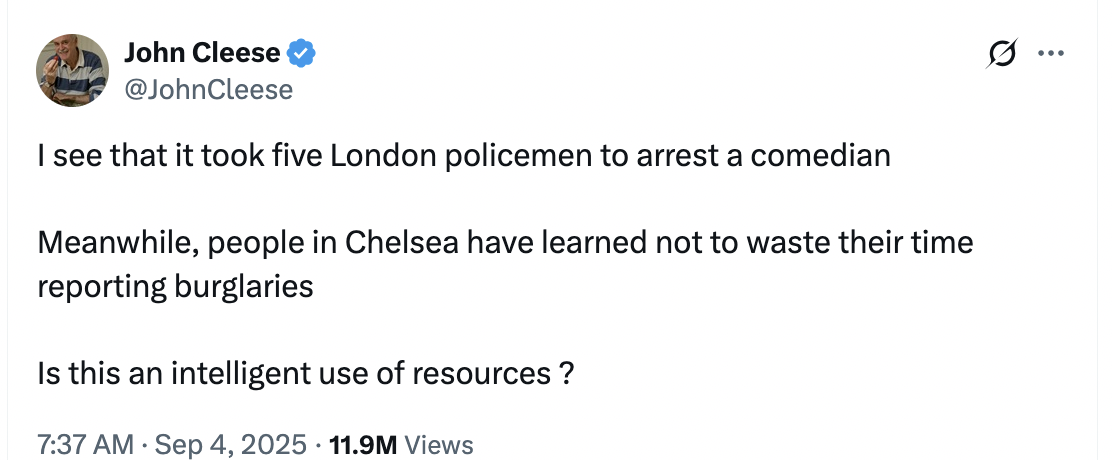The image size is (1112, 460).
Task: Click the question "Is this an intelligent use"
Action: point(305,373)
